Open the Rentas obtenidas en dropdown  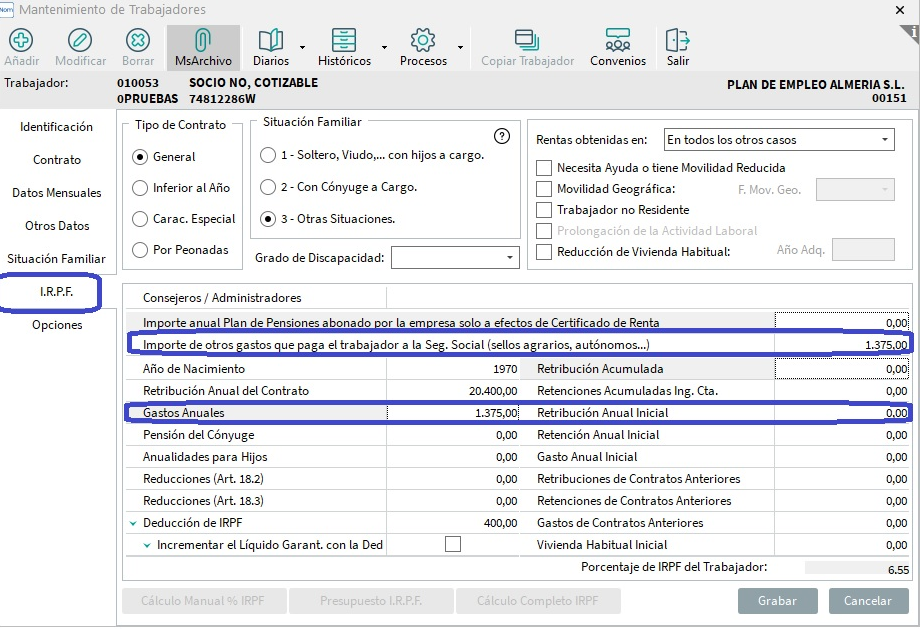pyautogui.click(x=884, y=140)
